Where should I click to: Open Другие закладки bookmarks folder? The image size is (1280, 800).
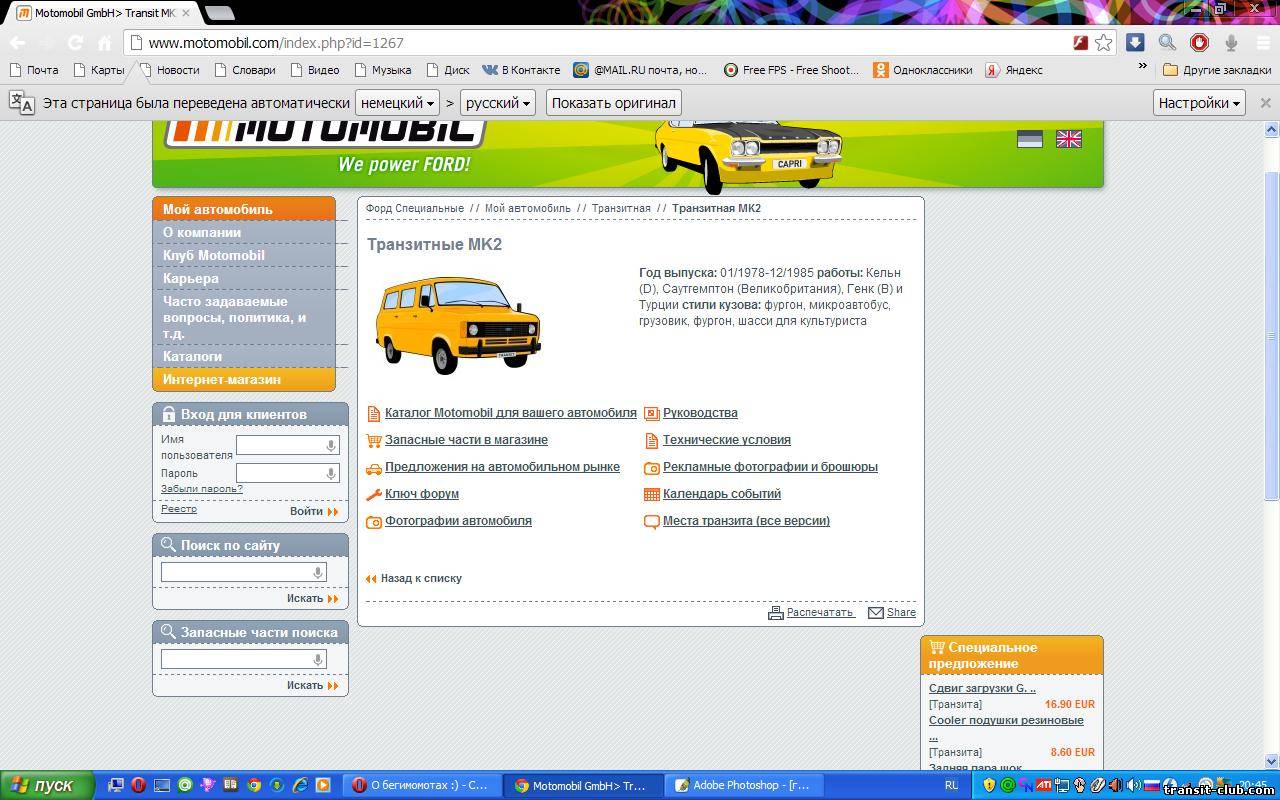[x=1217, y=70]
